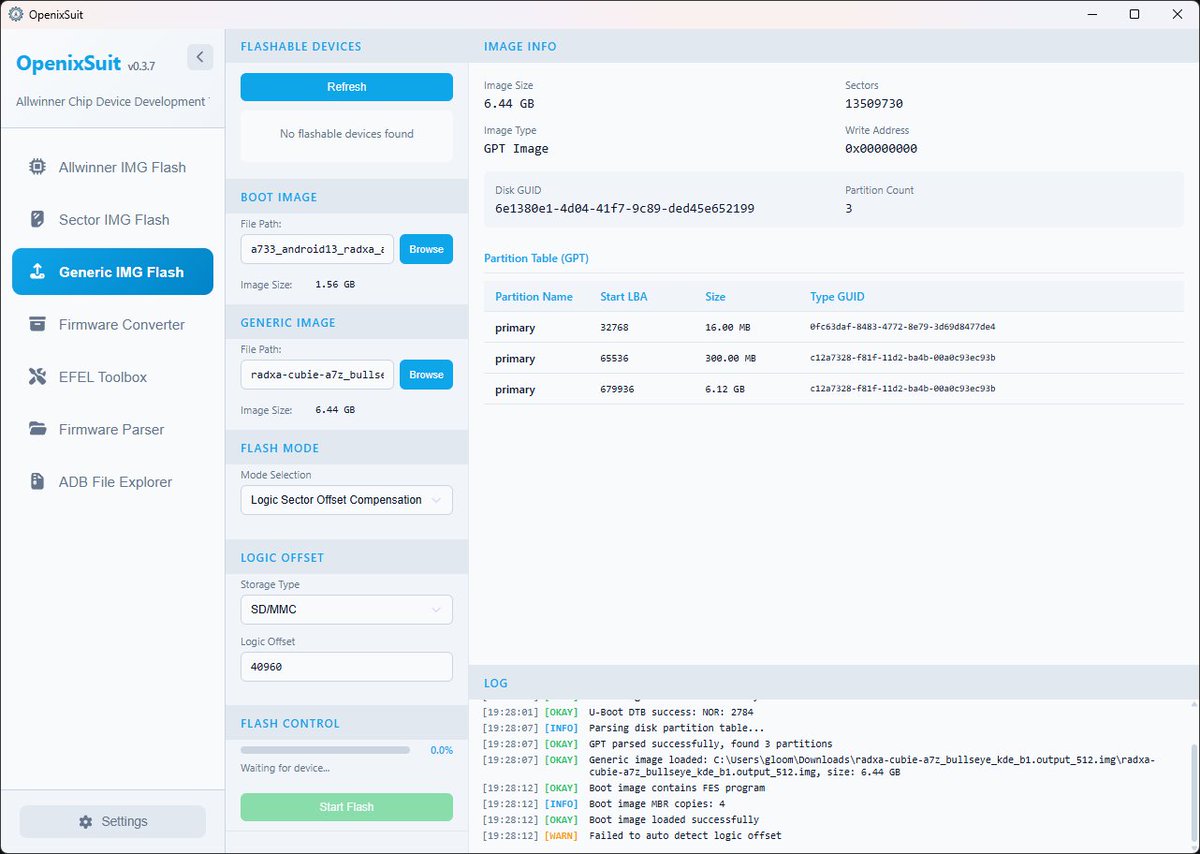1200x854 pixels.
Task: Collapse the sidebar with the chevron button
Action: point(200,57)
